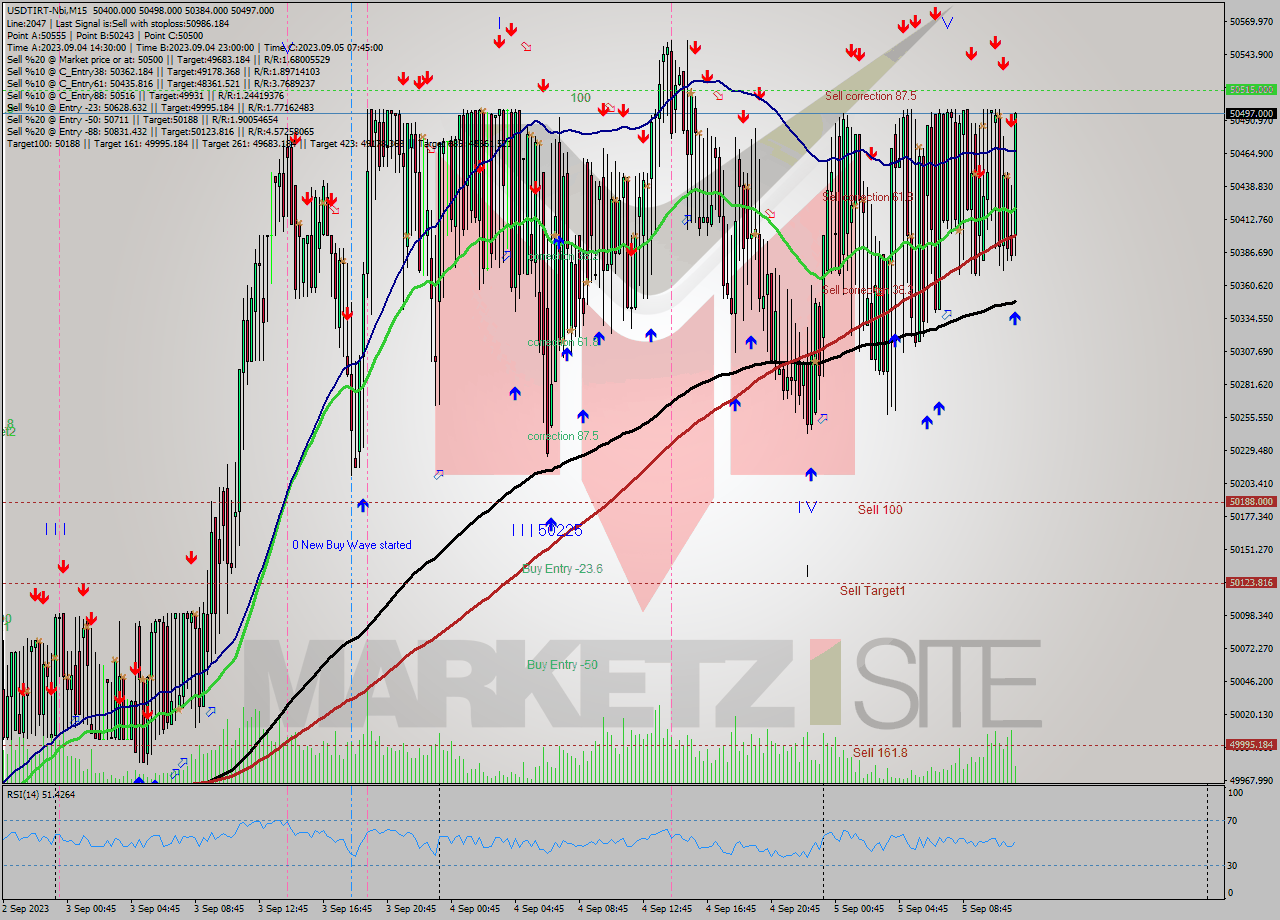Click the green 'correction 87.5' label
The image size is (1280, 920).
(563, 436)
